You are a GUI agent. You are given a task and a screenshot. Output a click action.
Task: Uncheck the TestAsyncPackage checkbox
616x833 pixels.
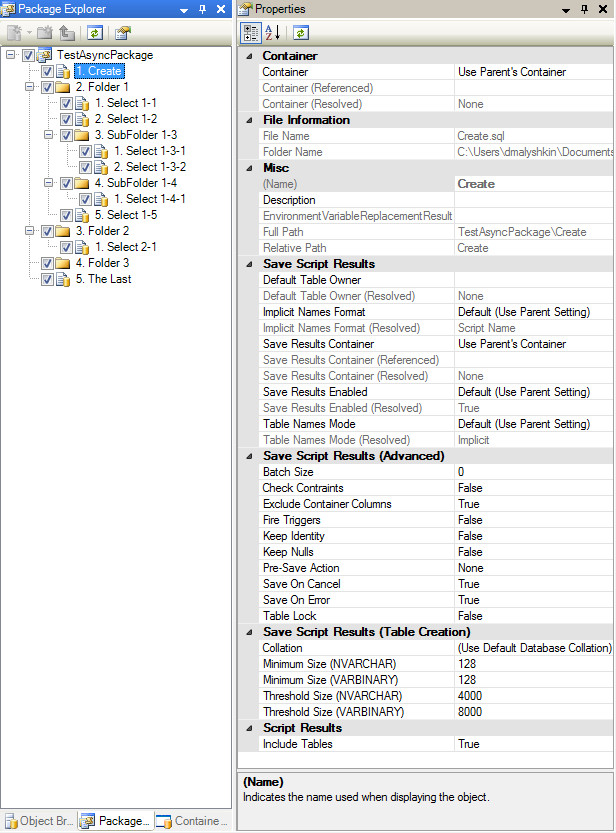29,55
